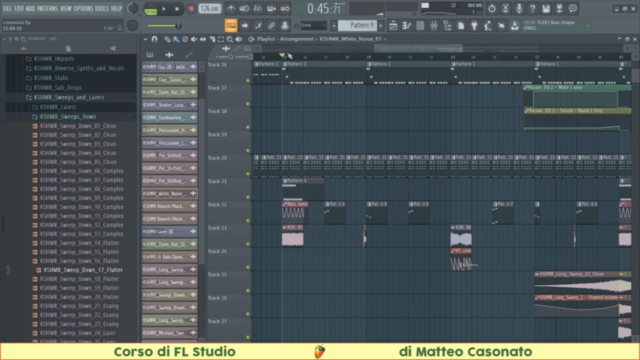Toggle the 3-2-1 countdown before recording
Screen dimensions: 640x360
[258, 9]
